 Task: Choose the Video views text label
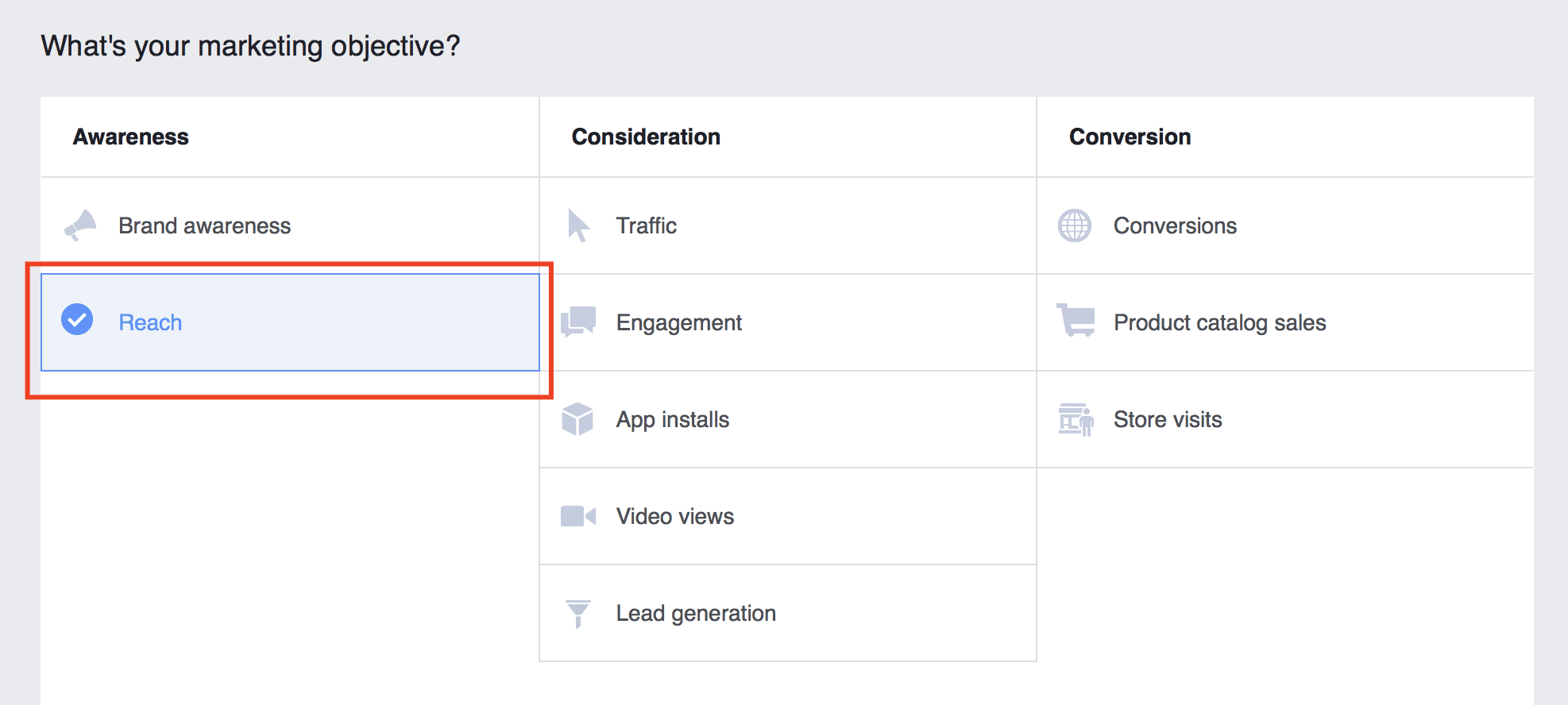[674, 517]
